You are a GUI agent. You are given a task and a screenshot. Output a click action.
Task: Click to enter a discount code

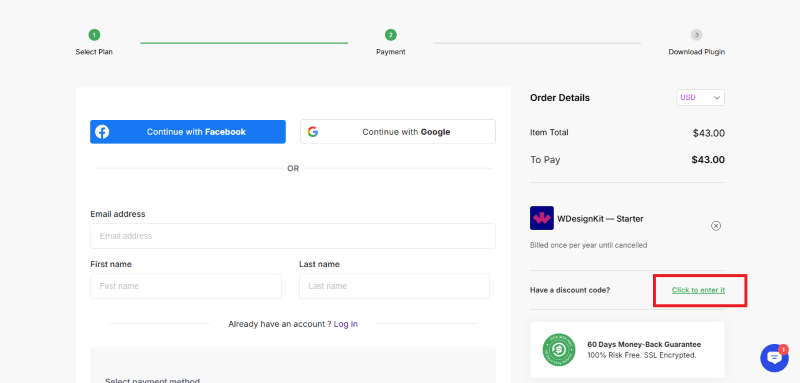(698, 290)
